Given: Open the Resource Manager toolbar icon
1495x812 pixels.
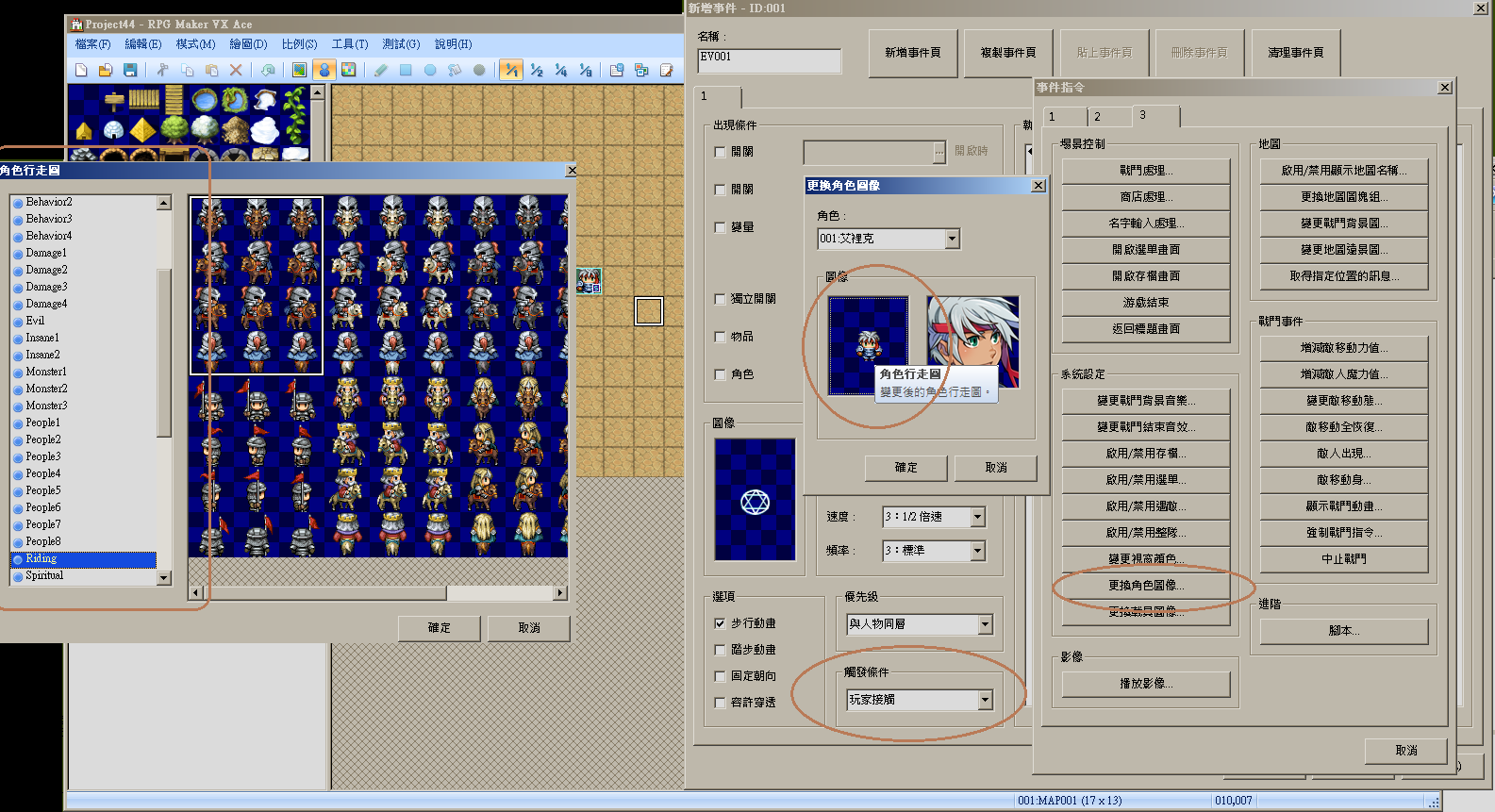Looking at the screenshot, I should (x=641, y=70).
